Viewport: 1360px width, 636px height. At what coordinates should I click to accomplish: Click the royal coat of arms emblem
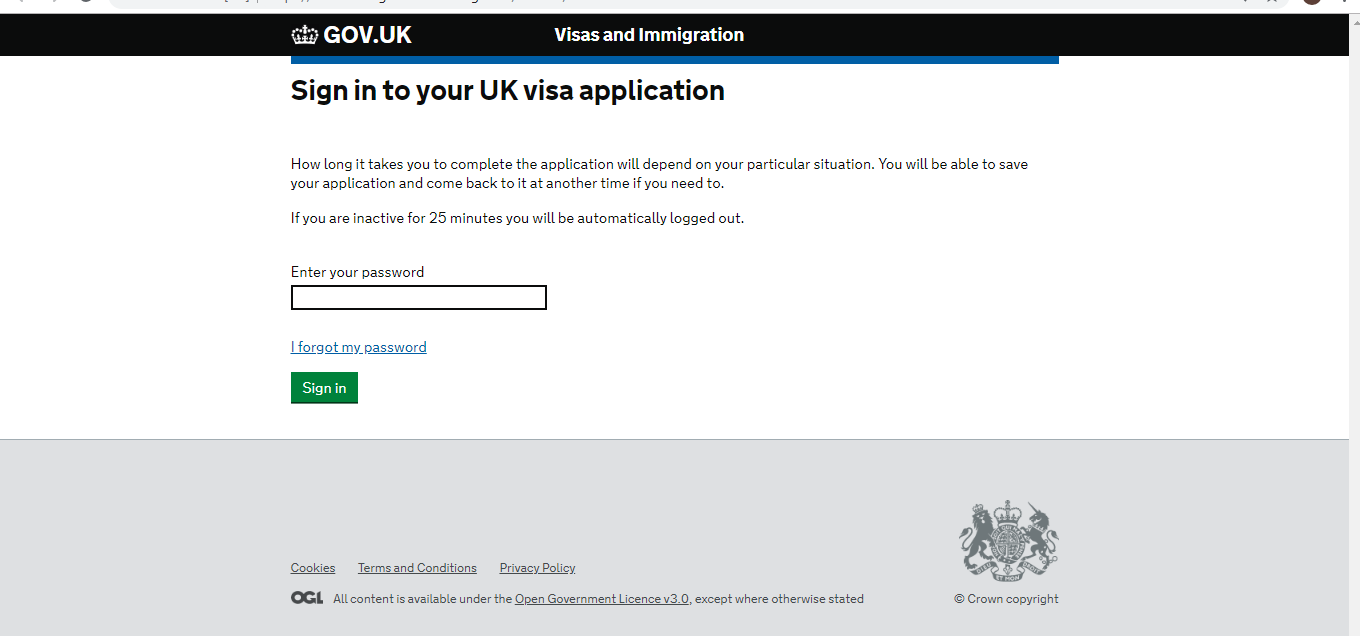pyautogui.click(x=1007, y=540)
